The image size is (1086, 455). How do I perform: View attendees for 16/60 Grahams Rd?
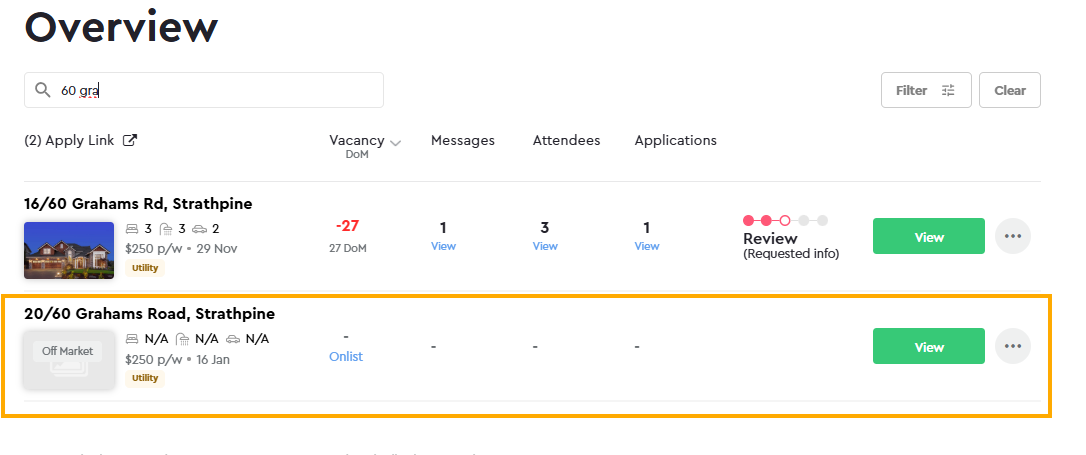tap(545, 246)
